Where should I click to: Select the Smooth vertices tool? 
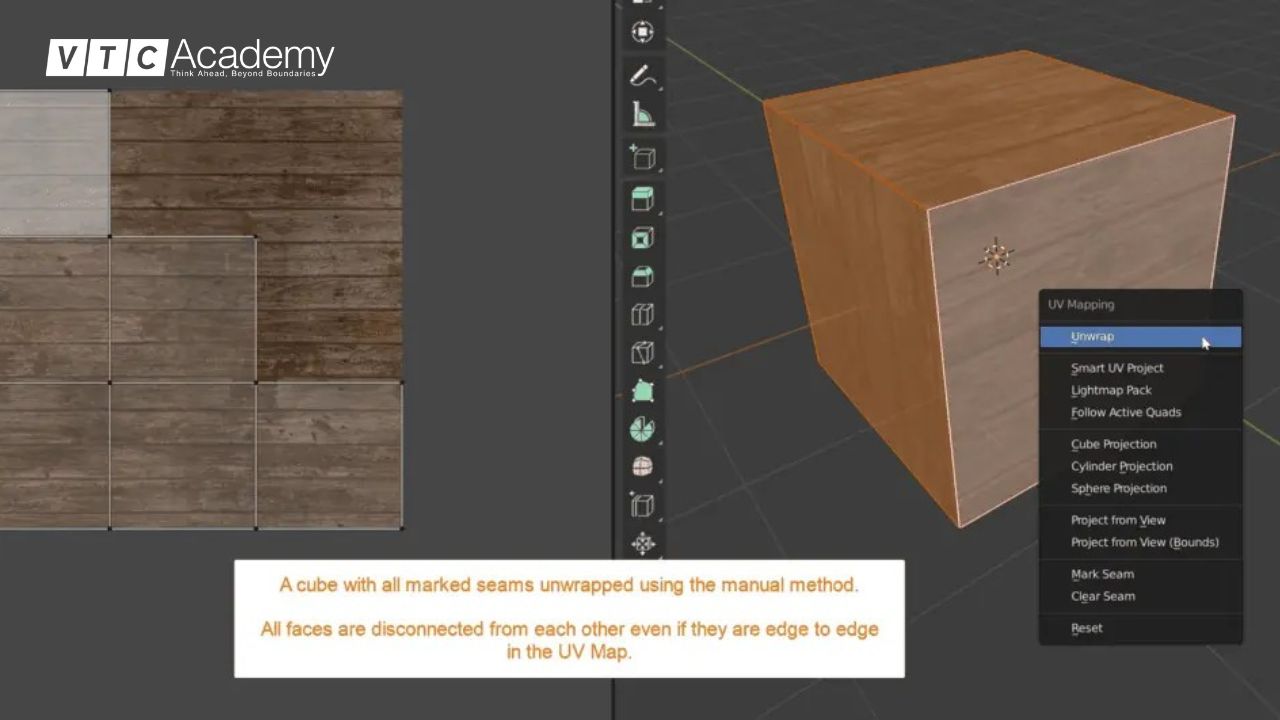pyautogui.click(x=642, y=467)
